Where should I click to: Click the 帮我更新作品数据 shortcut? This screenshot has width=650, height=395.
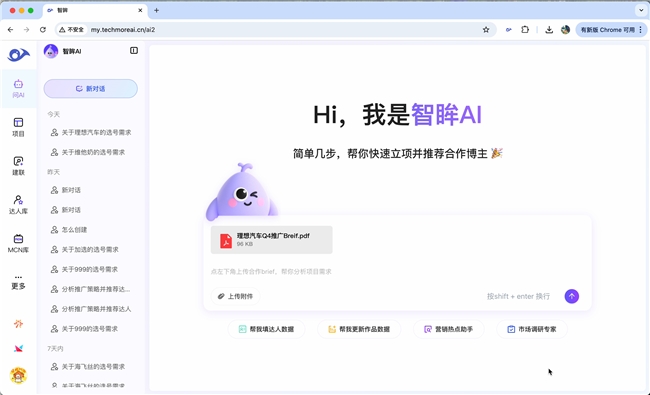(359, 329)
